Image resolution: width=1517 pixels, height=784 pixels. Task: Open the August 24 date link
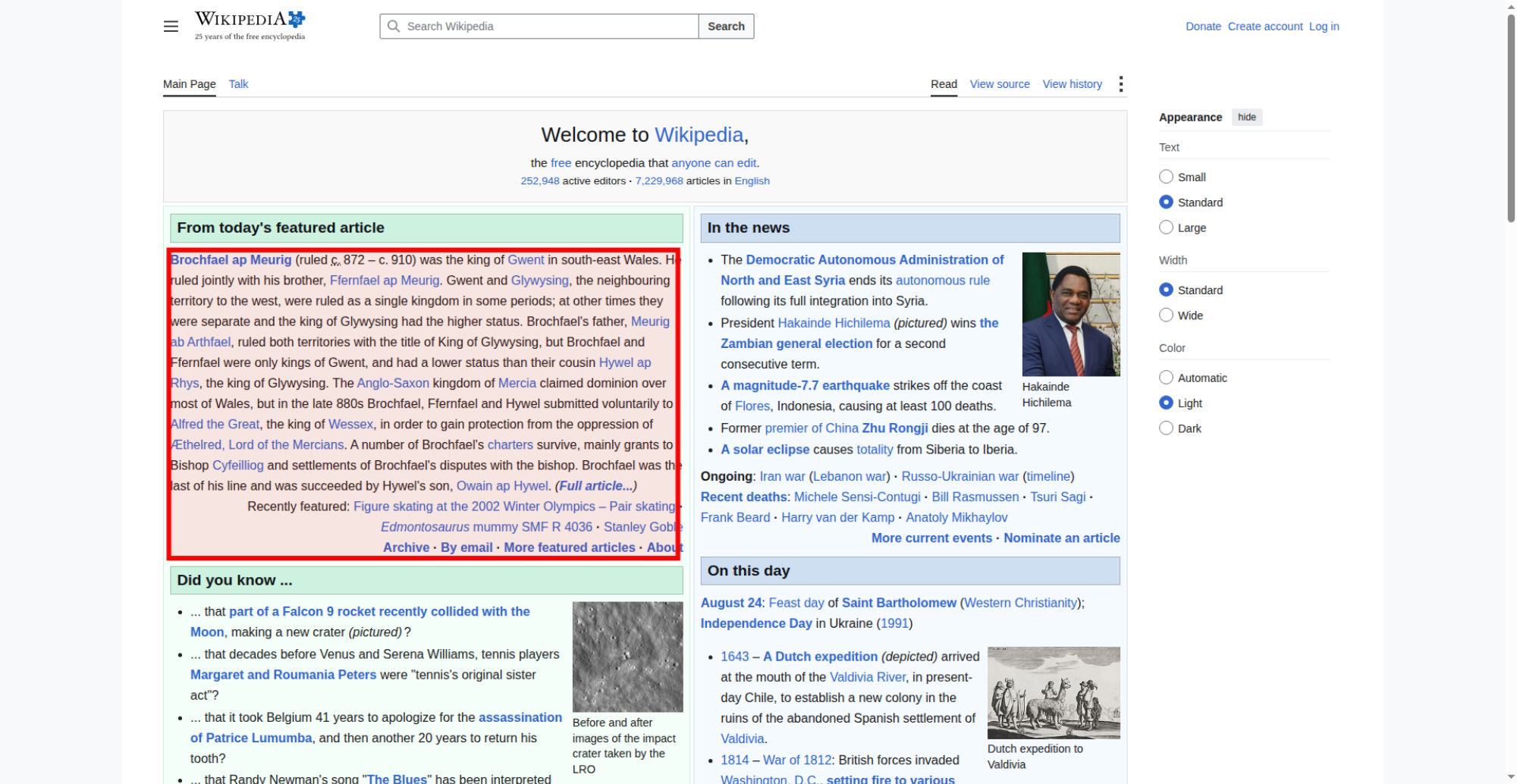[731, 603]
